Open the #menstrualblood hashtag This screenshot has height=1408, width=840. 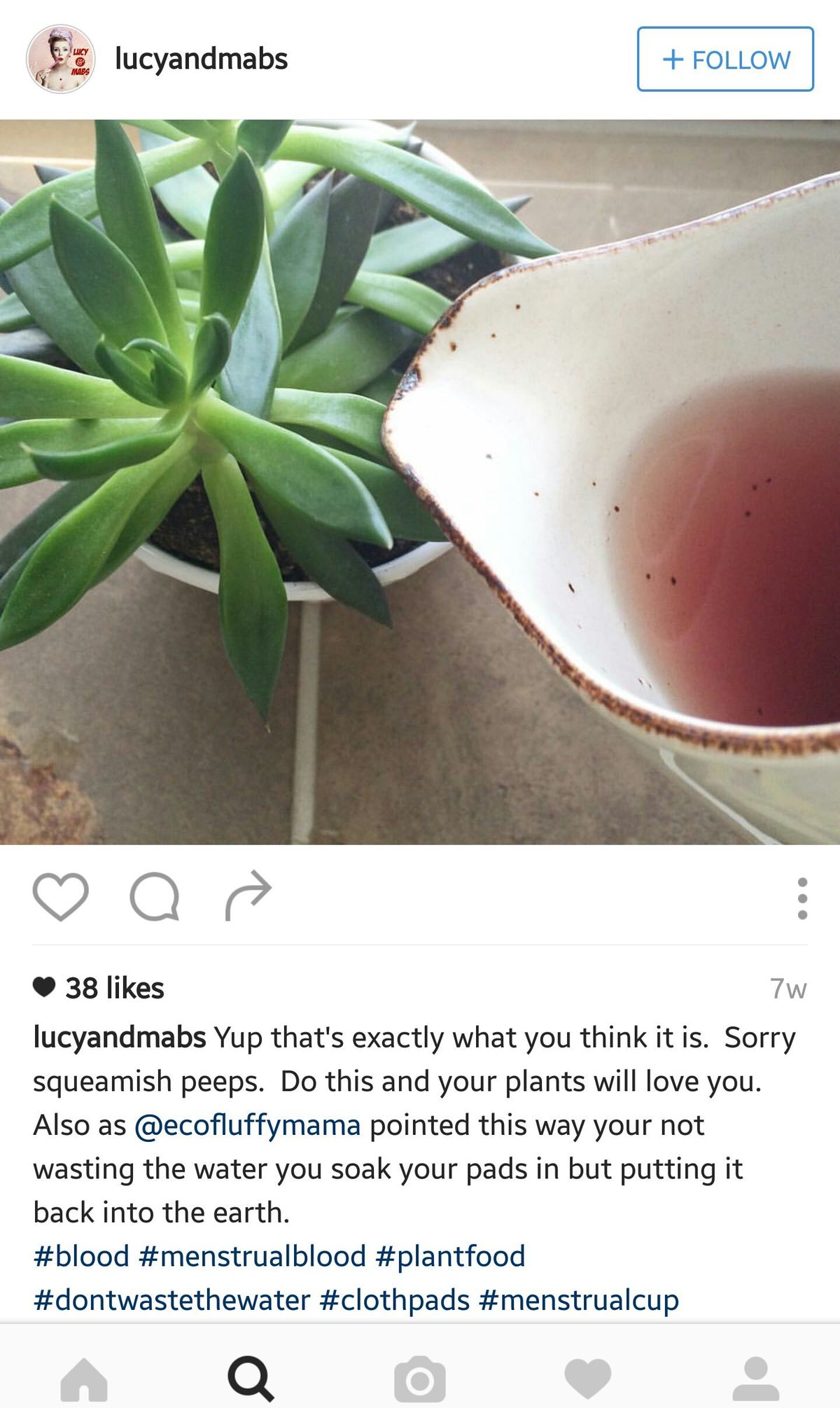click(252, 1256)
